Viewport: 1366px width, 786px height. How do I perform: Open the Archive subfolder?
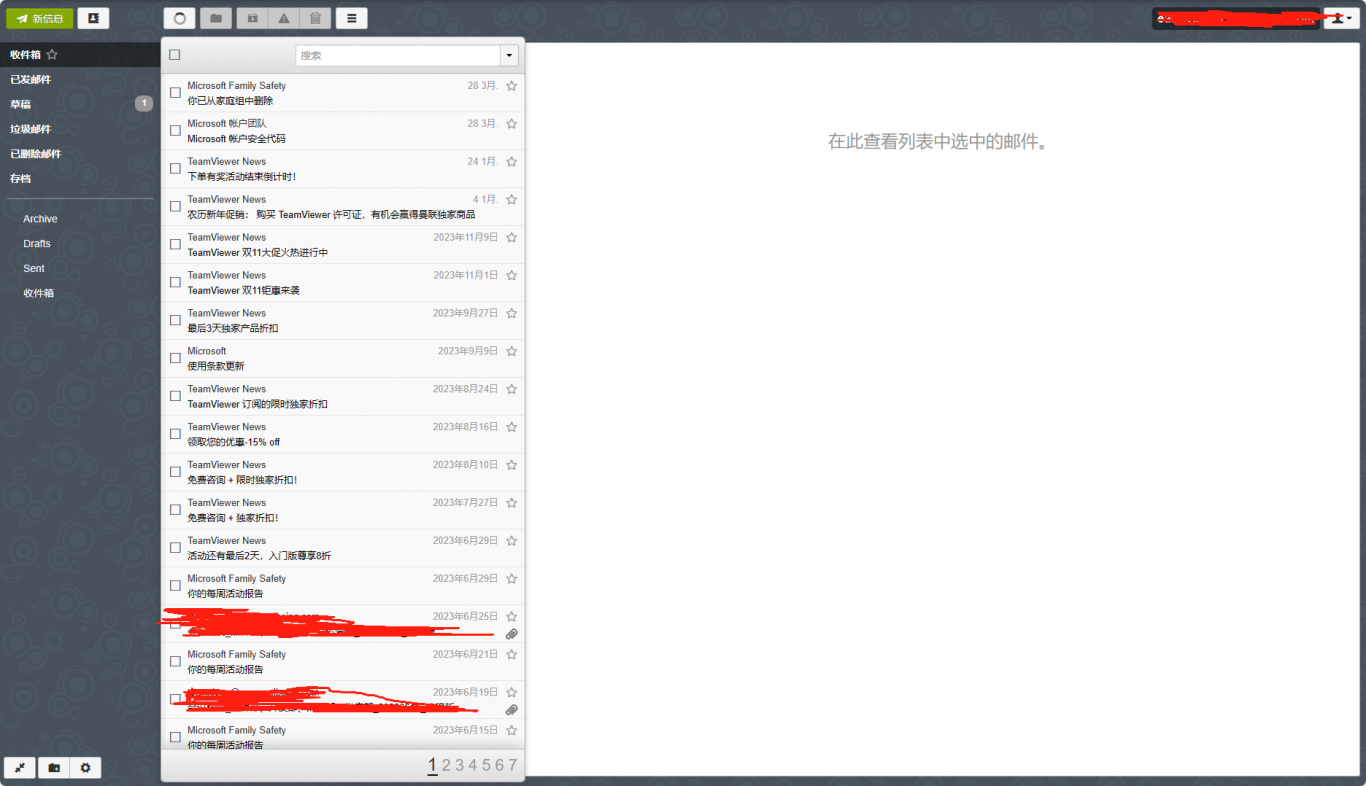pyautogui.click(x=80, y=219)
